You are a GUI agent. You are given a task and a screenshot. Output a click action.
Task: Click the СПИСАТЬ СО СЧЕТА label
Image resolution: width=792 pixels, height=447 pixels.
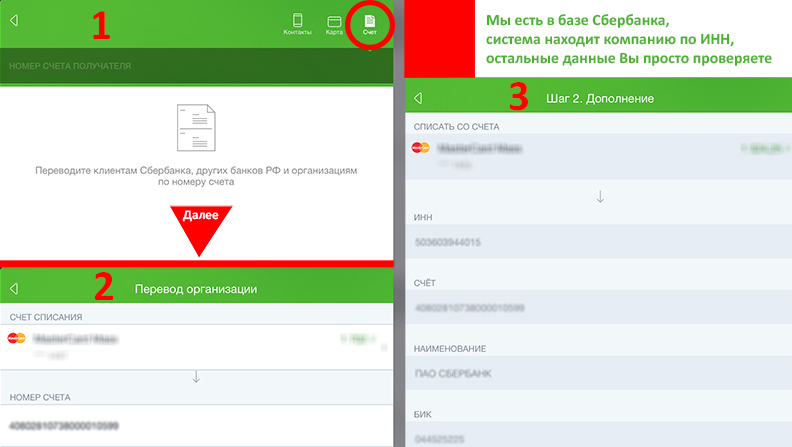coord(456,127)
